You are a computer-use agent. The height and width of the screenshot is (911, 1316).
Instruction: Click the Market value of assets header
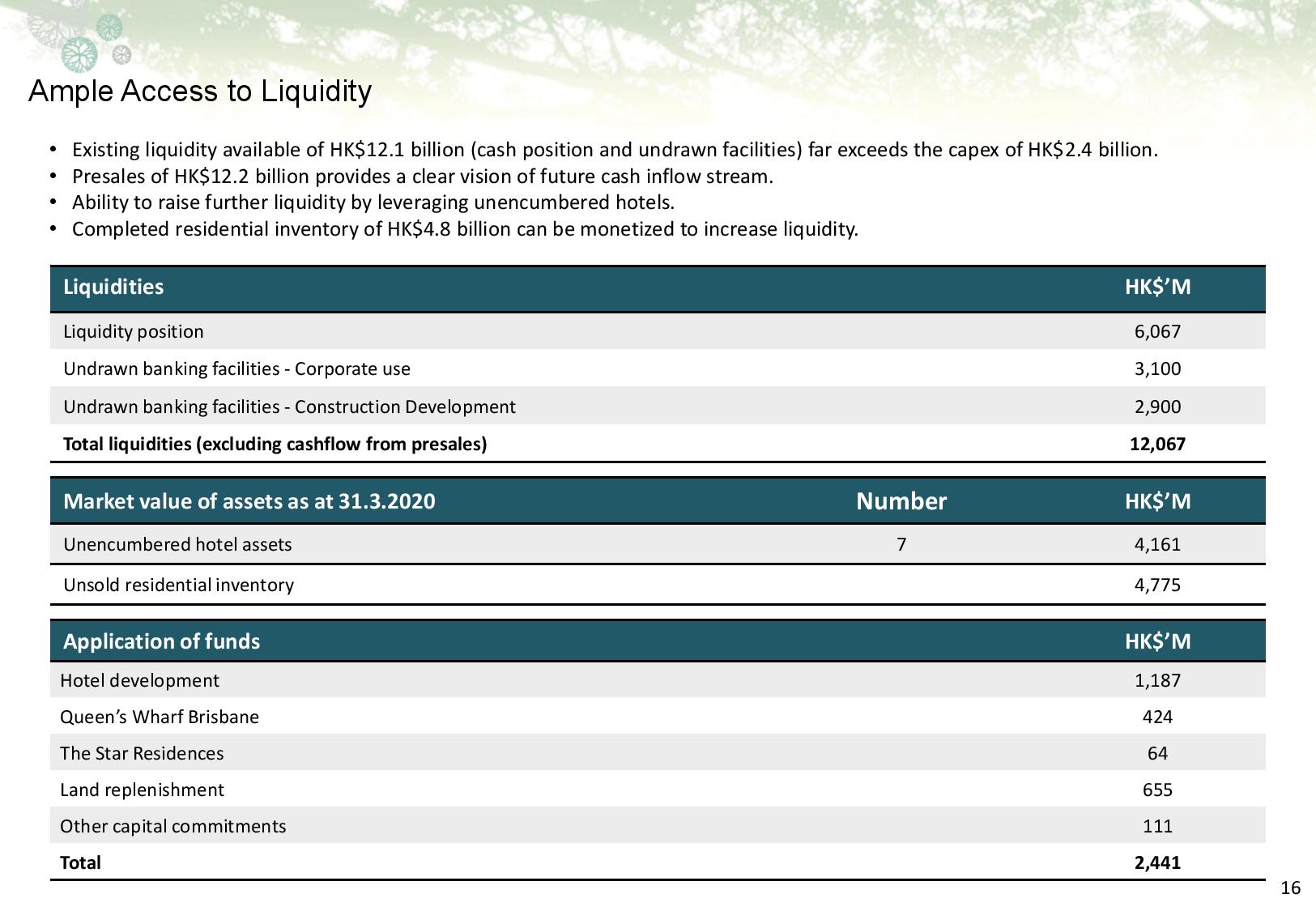point(249,501)
